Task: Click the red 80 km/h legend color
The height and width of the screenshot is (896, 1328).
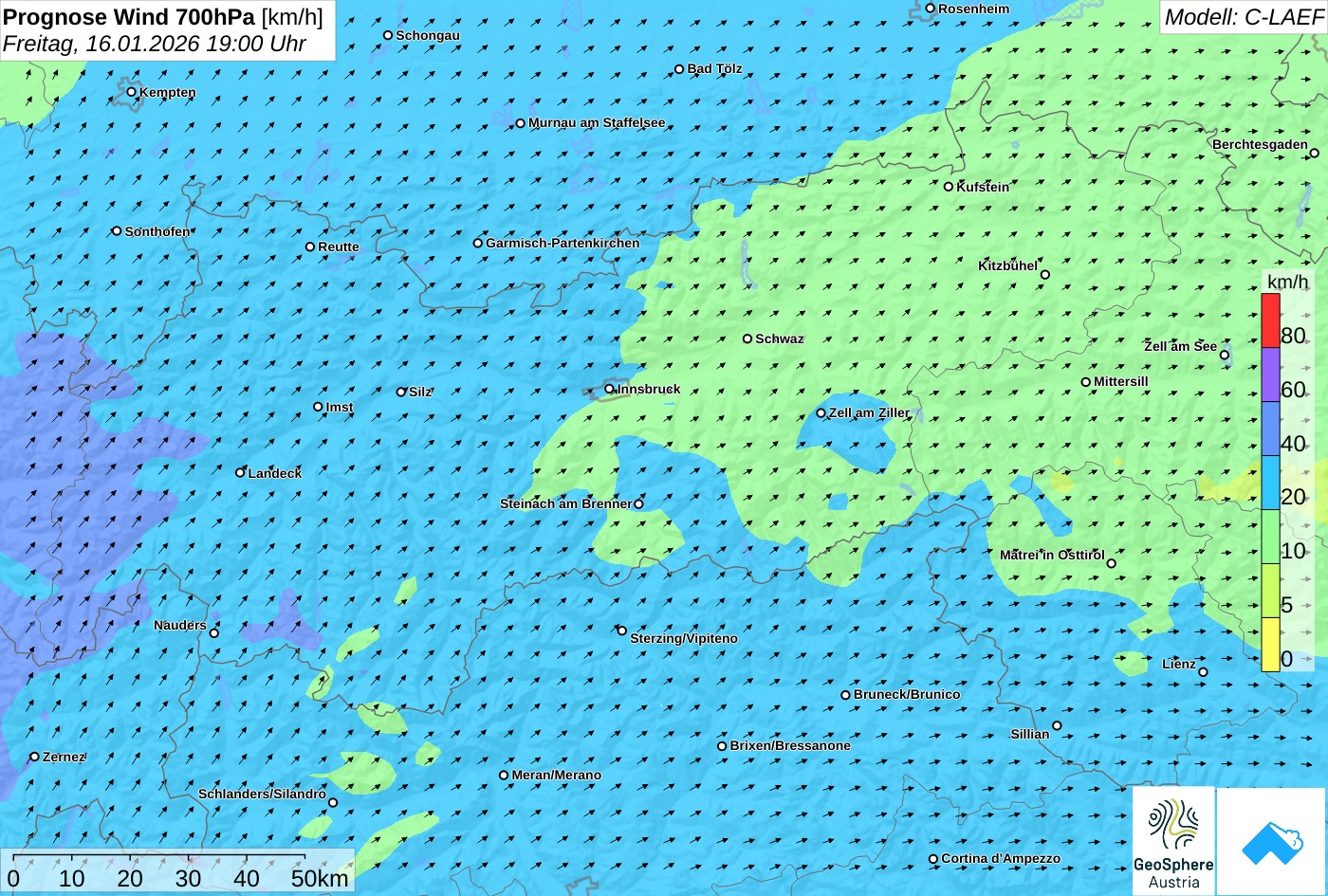Action: point(1270,320)
